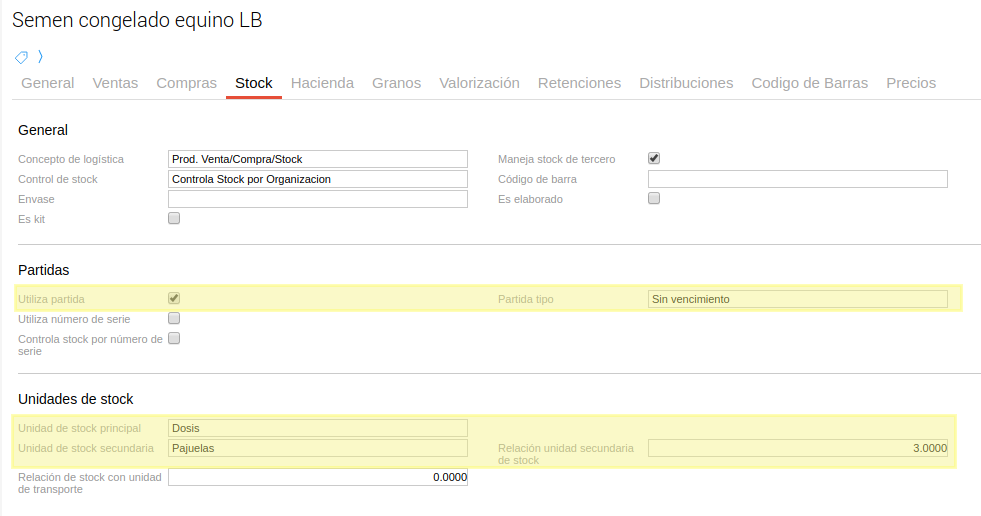Viewport: 981px width, 516px height.
Task: Enable Utiliza número de serie checkbox
Action: pos(174,318)
